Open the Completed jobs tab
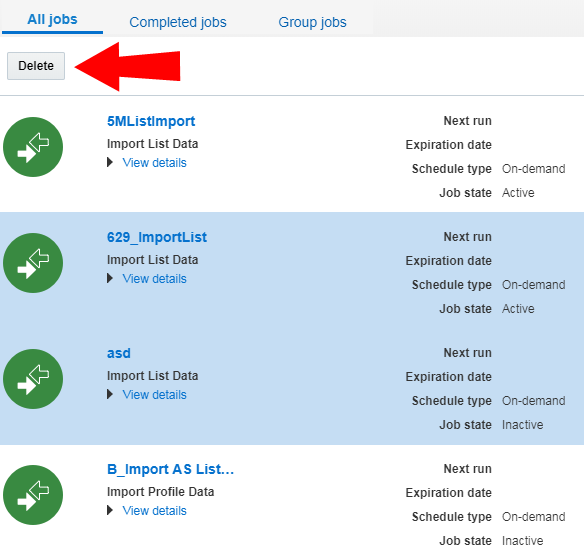The height and width of the screenshot is (549, 584). tap(178, 22)
